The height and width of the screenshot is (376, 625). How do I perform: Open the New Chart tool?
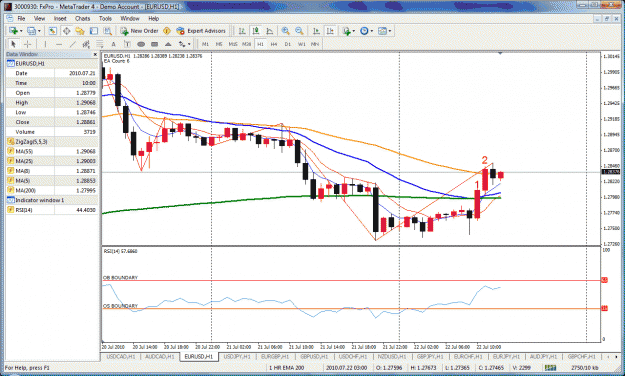click(13, 31)
